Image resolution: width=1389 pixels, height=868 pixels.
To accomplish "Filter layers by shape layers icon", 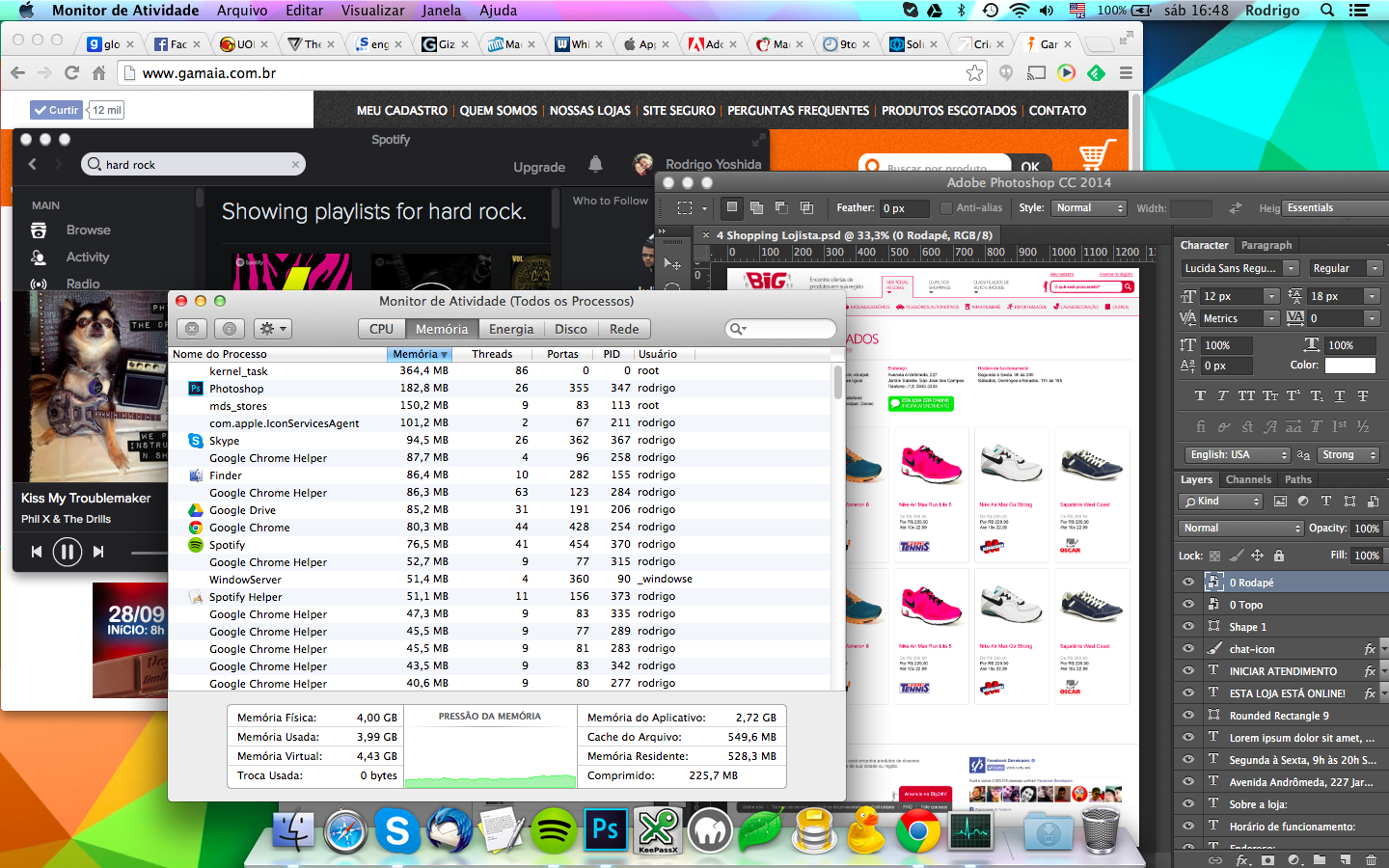I will click(1349, 502).
